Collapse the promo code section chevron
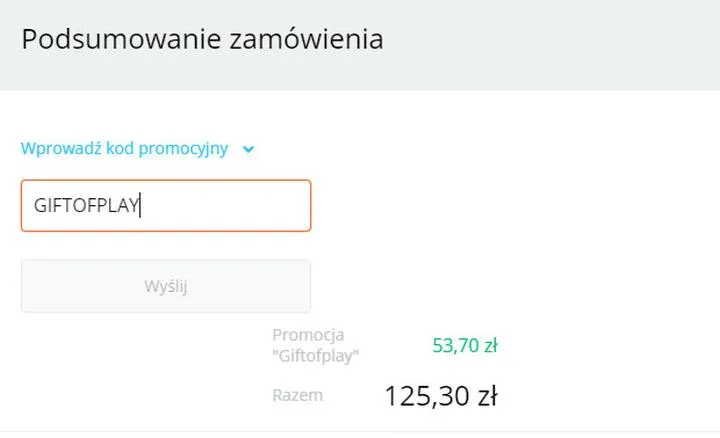The image size is (720, 438). [249, 149]
